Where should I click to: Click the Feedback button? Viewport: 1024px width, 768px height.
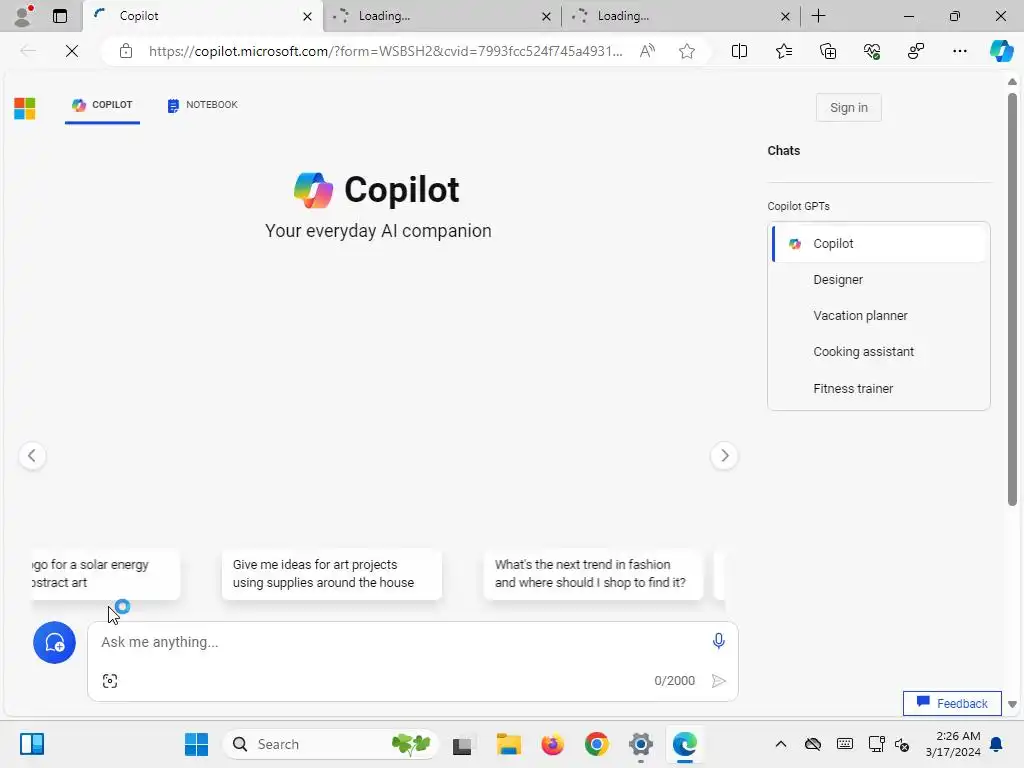click(952, 703)
